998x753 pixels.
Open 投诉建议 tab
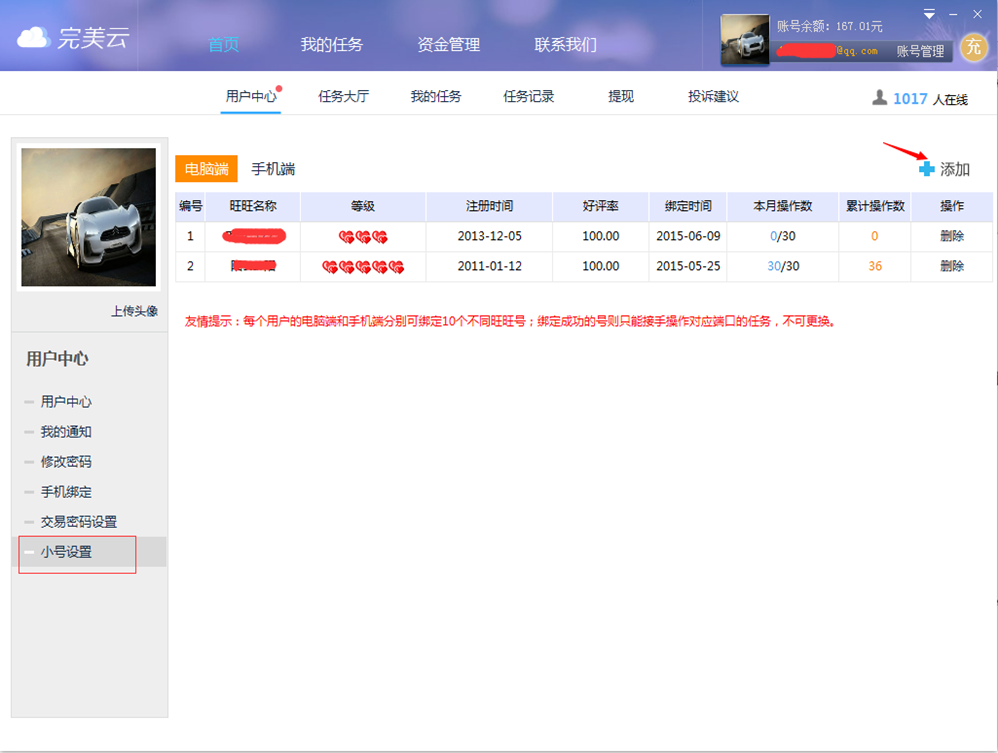click(x=713, y=96)
